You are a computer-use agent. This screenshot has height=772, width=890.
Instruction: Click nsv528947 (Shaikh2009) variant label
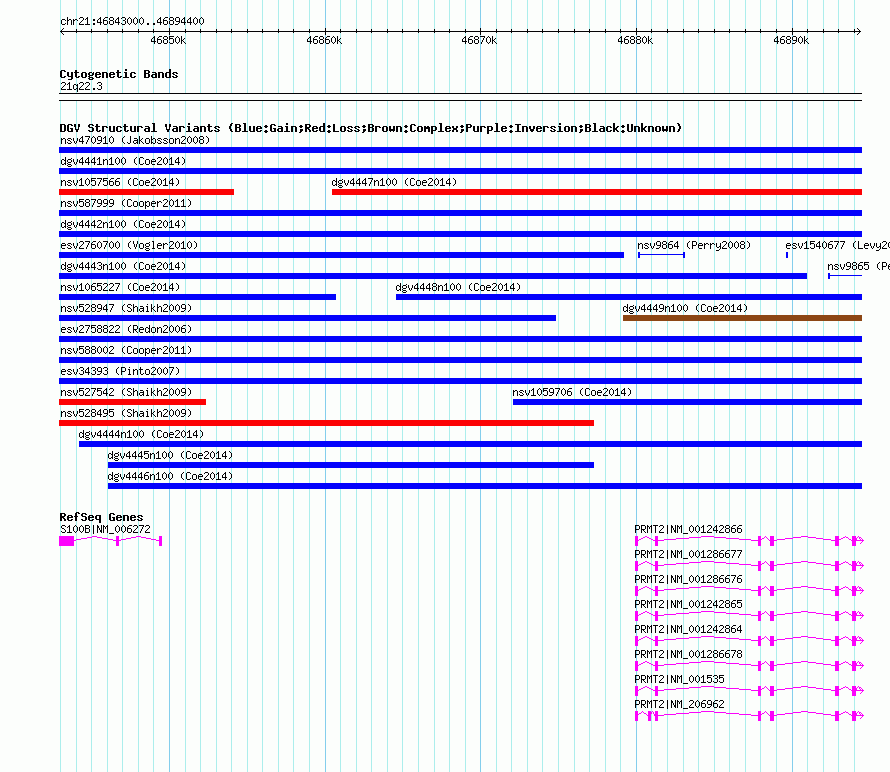pos(126,308)
